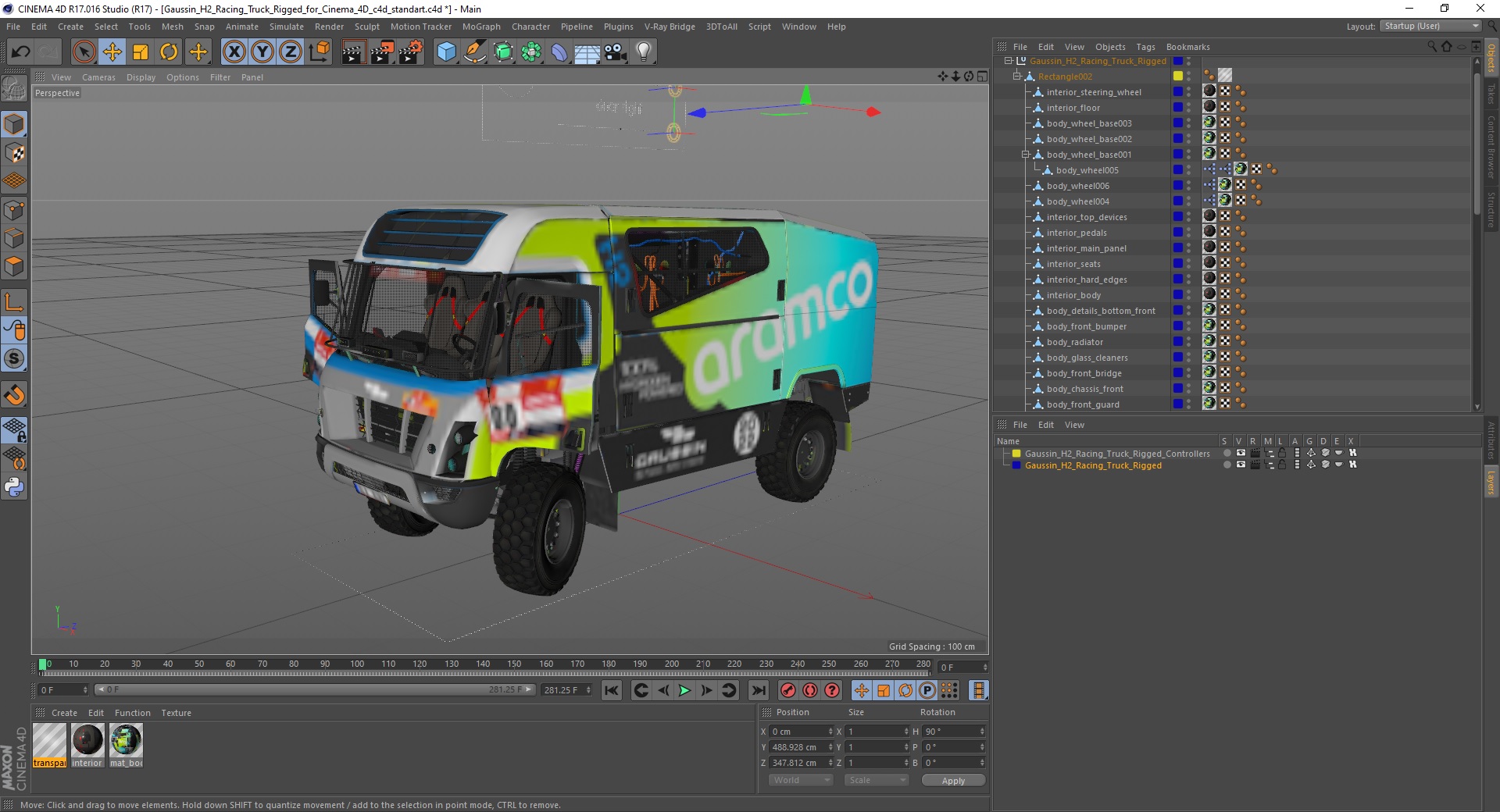Image resolution: width=1500 pixels, height=812 pixels.
Task: Open the World coordinate dropdown
Action: click(x=801, y=780)
